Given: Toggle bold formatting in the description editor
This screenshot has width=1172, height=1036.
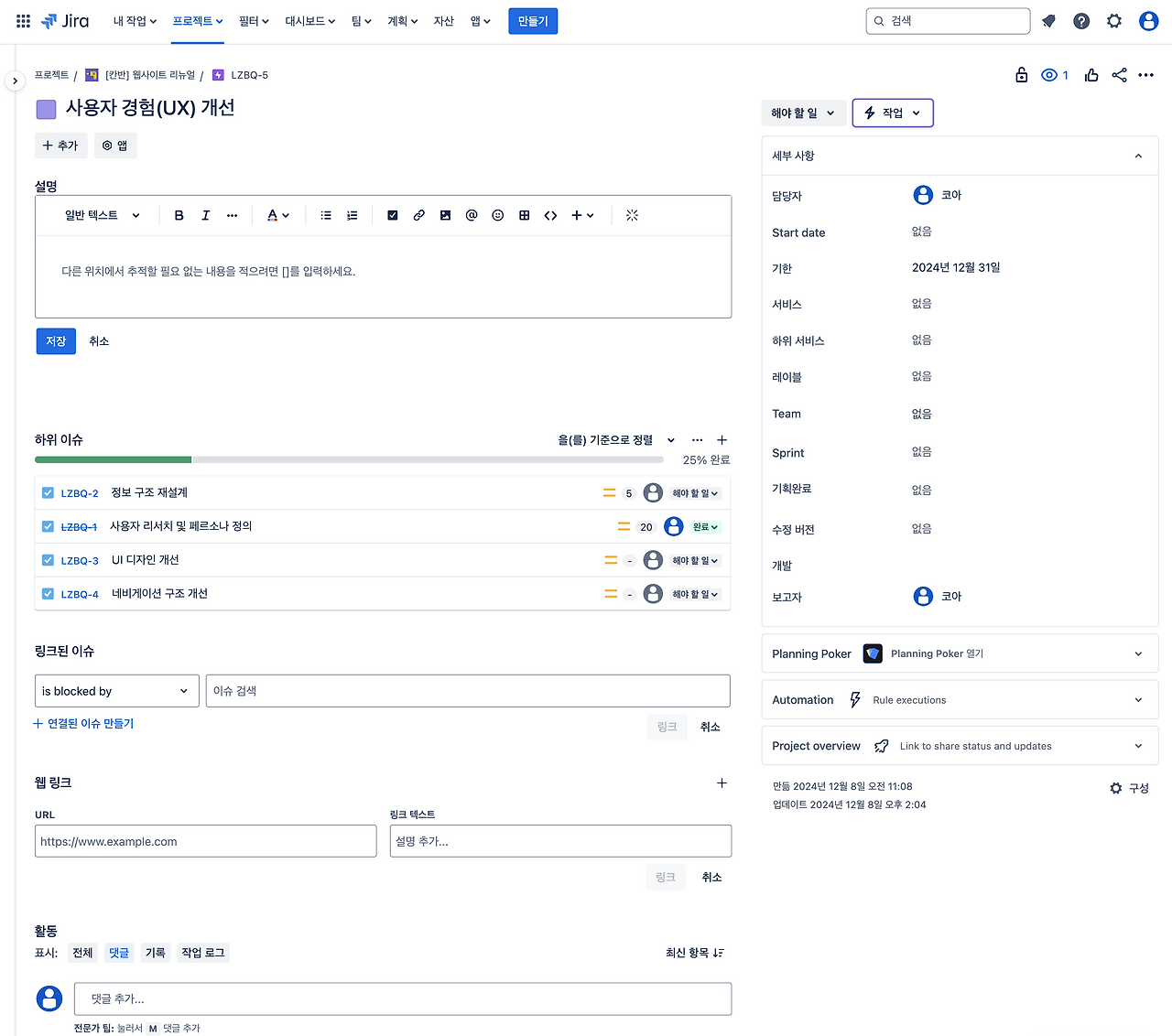Looking at the screenshot, I should click(x=179, y=215).
